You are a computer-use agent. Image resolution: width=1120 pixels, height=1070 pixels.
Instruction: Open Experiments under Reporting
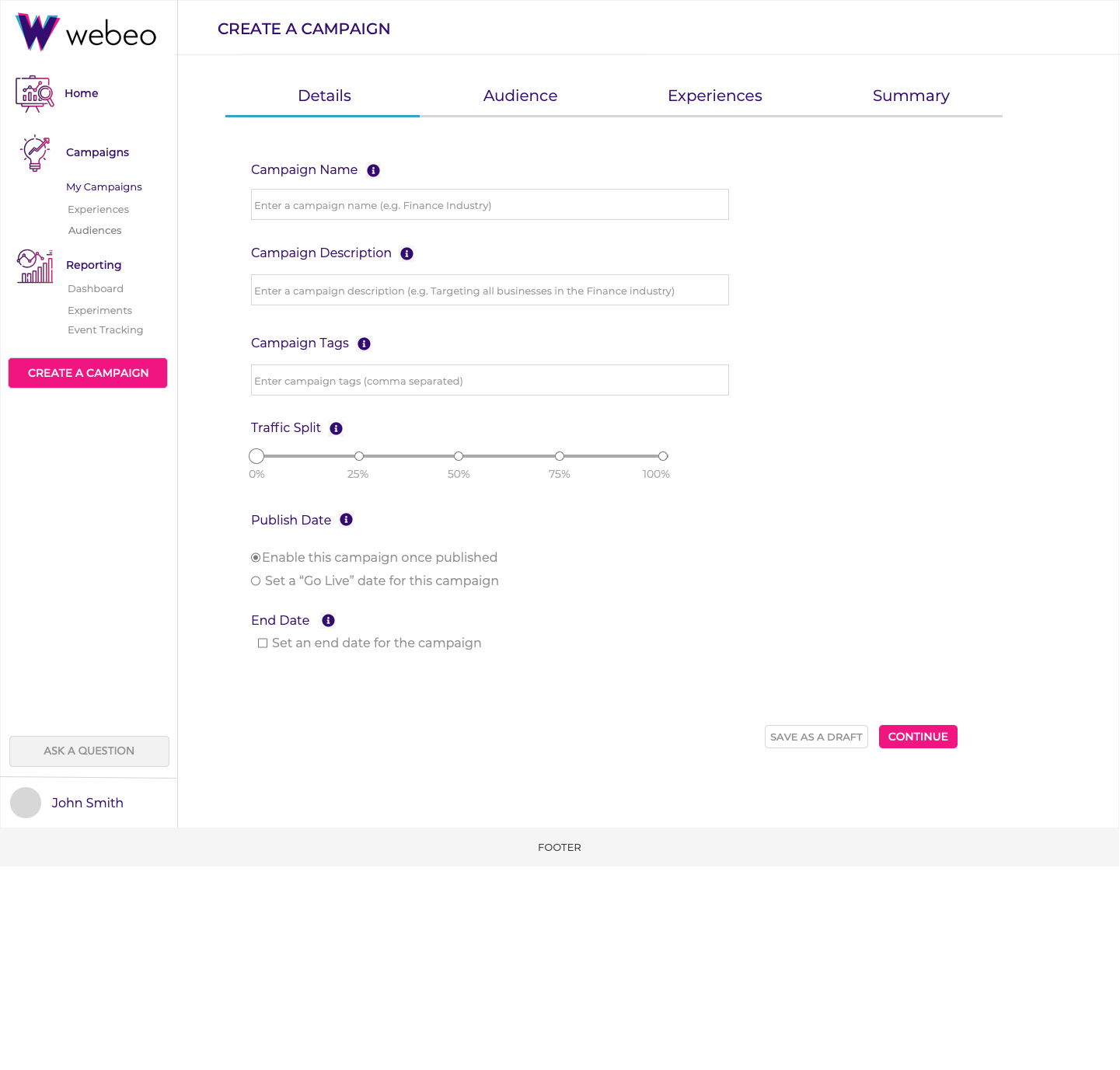point(99,311)
